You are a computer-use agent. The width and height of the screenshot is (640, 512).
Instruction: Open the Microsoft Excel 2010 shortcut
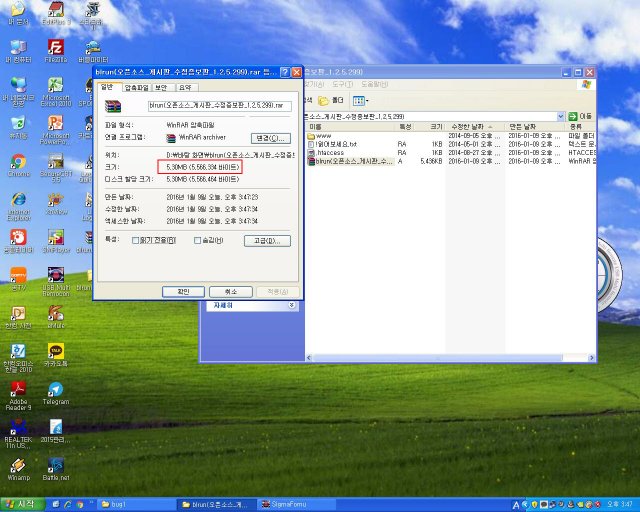(56, 91)
